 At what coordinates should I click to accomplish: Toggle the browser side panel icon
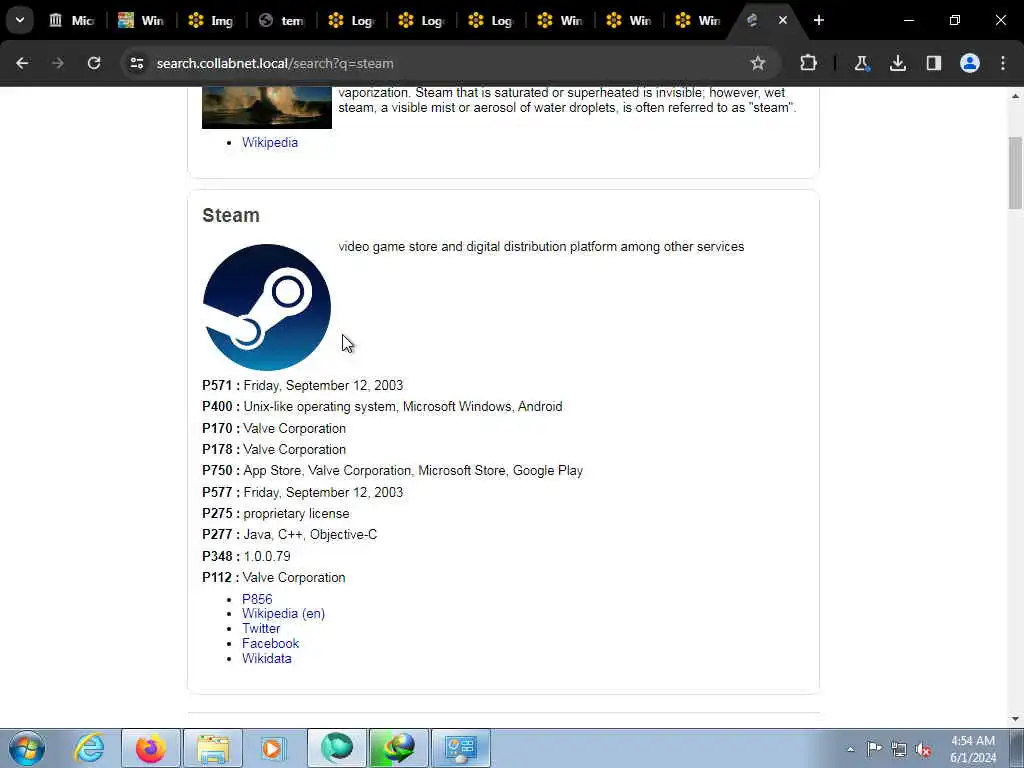(934, 63)
